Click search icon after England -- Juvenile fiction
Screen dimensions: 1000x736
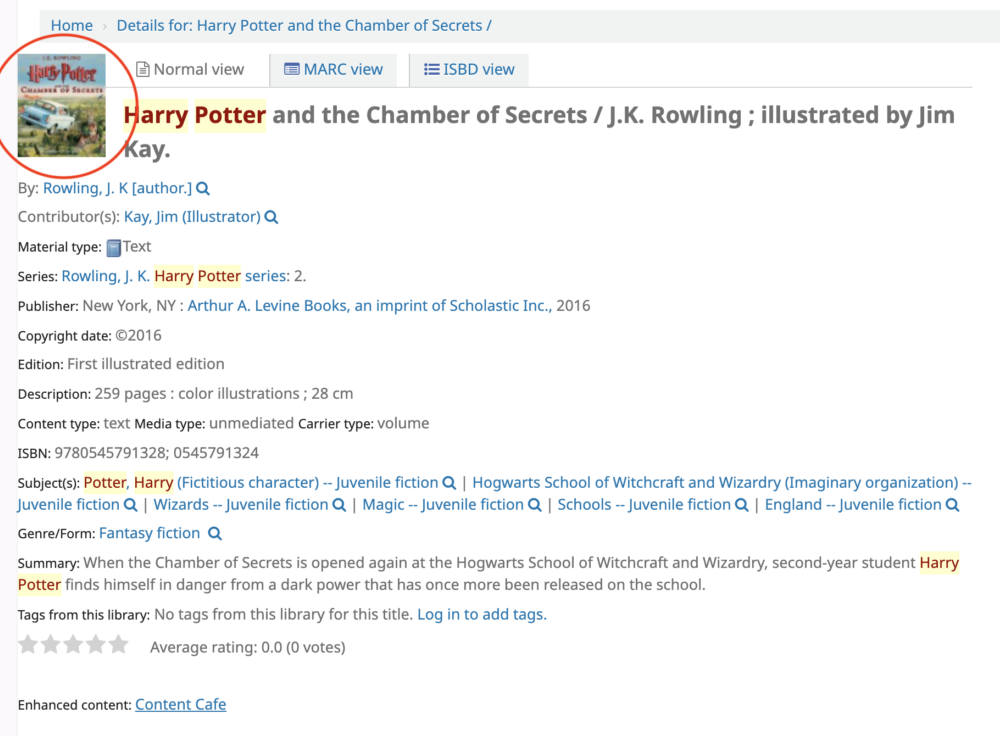[x=952, y=505]
